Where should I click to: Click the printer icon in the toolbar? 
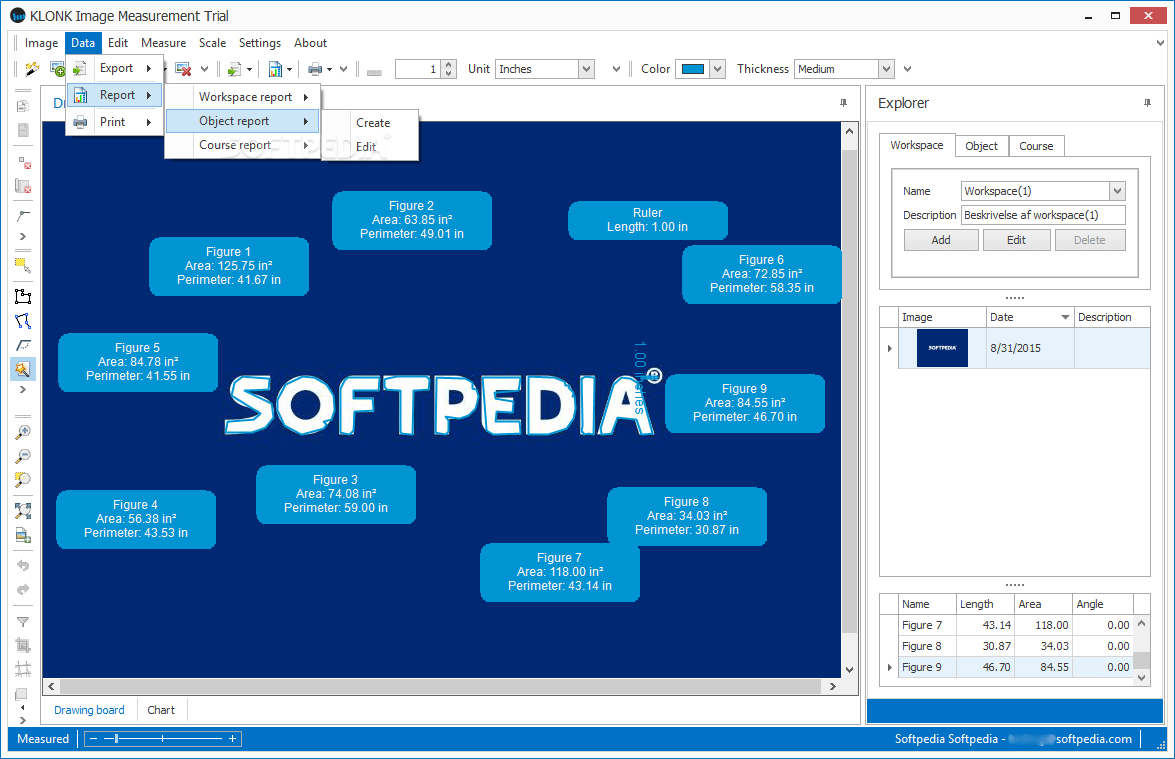[315, 69]
